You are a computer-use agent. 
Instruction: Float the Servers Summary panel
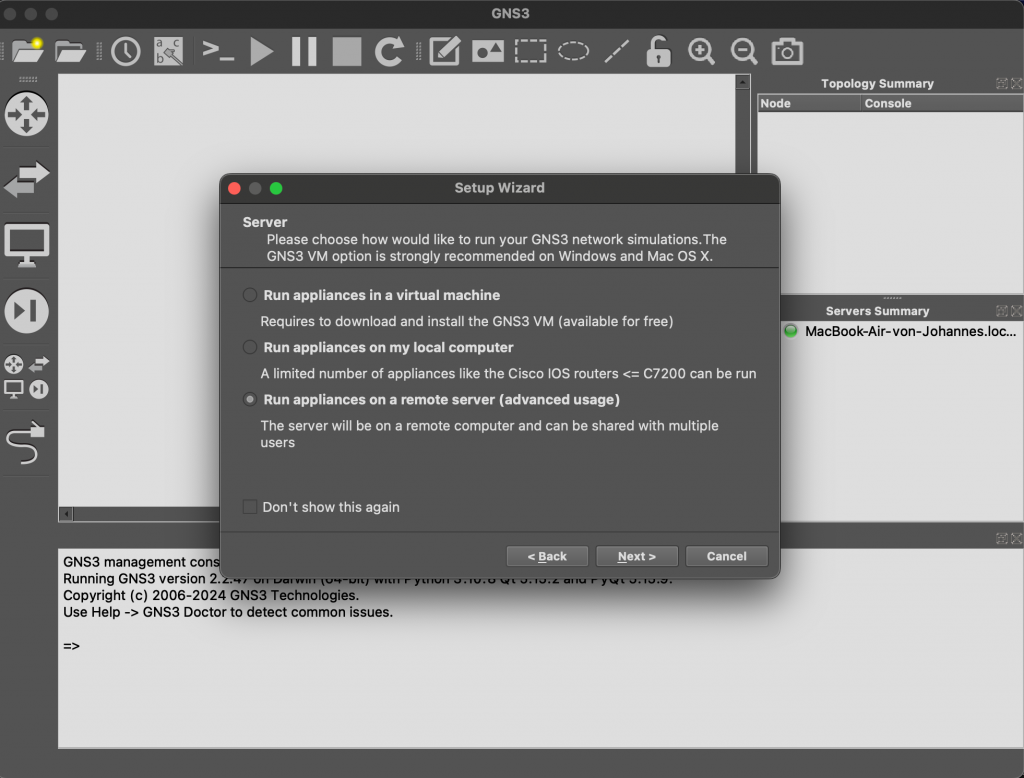(x=1002, y=311)
